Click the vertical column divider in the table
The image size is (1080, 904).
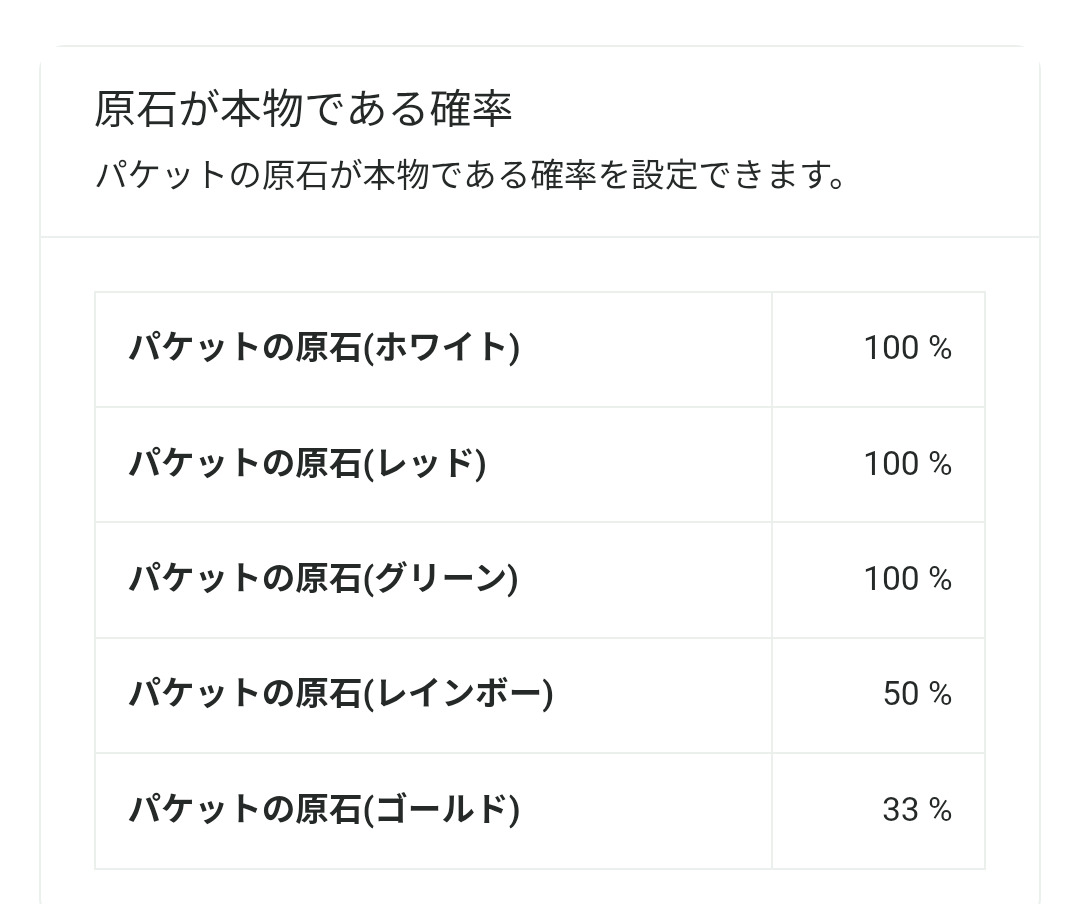pos(772,580)
